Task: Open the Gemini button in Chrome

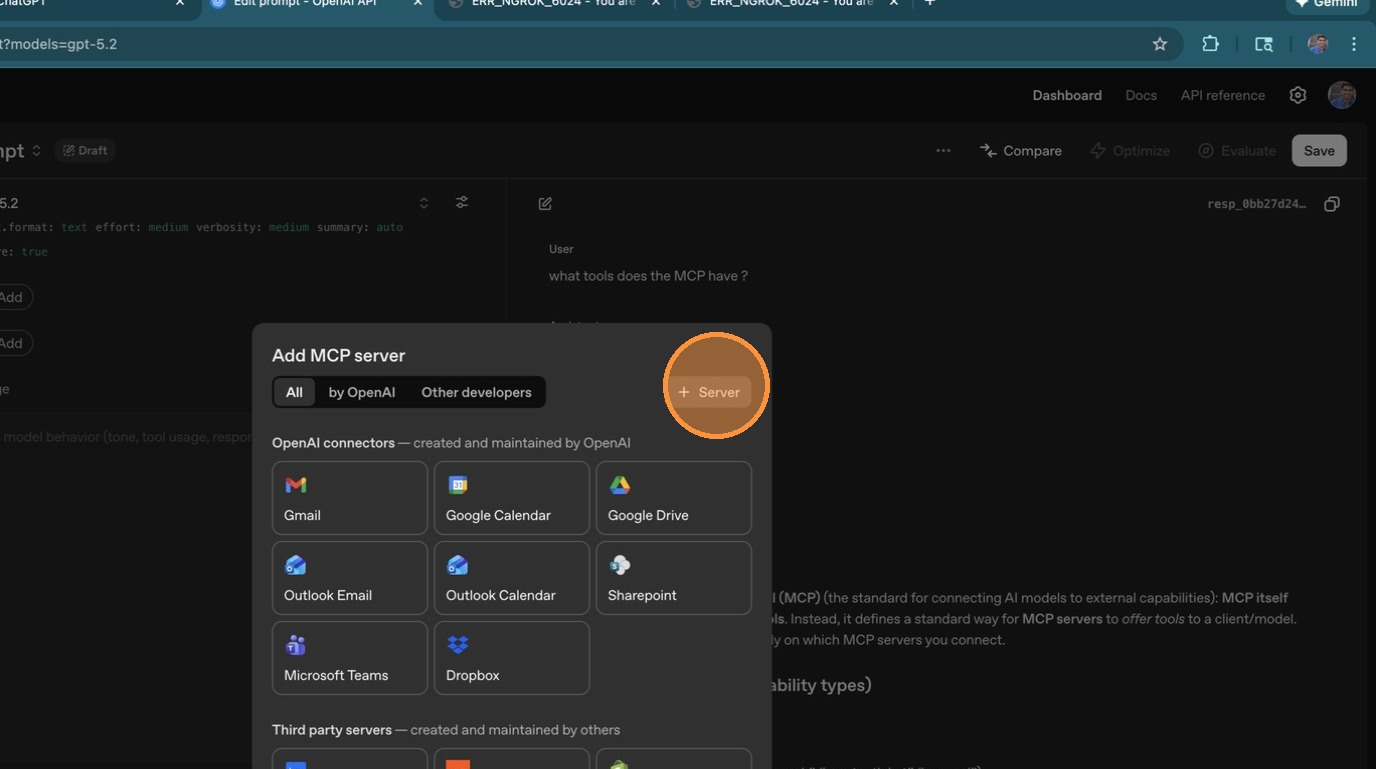Action: (1327, 4)
